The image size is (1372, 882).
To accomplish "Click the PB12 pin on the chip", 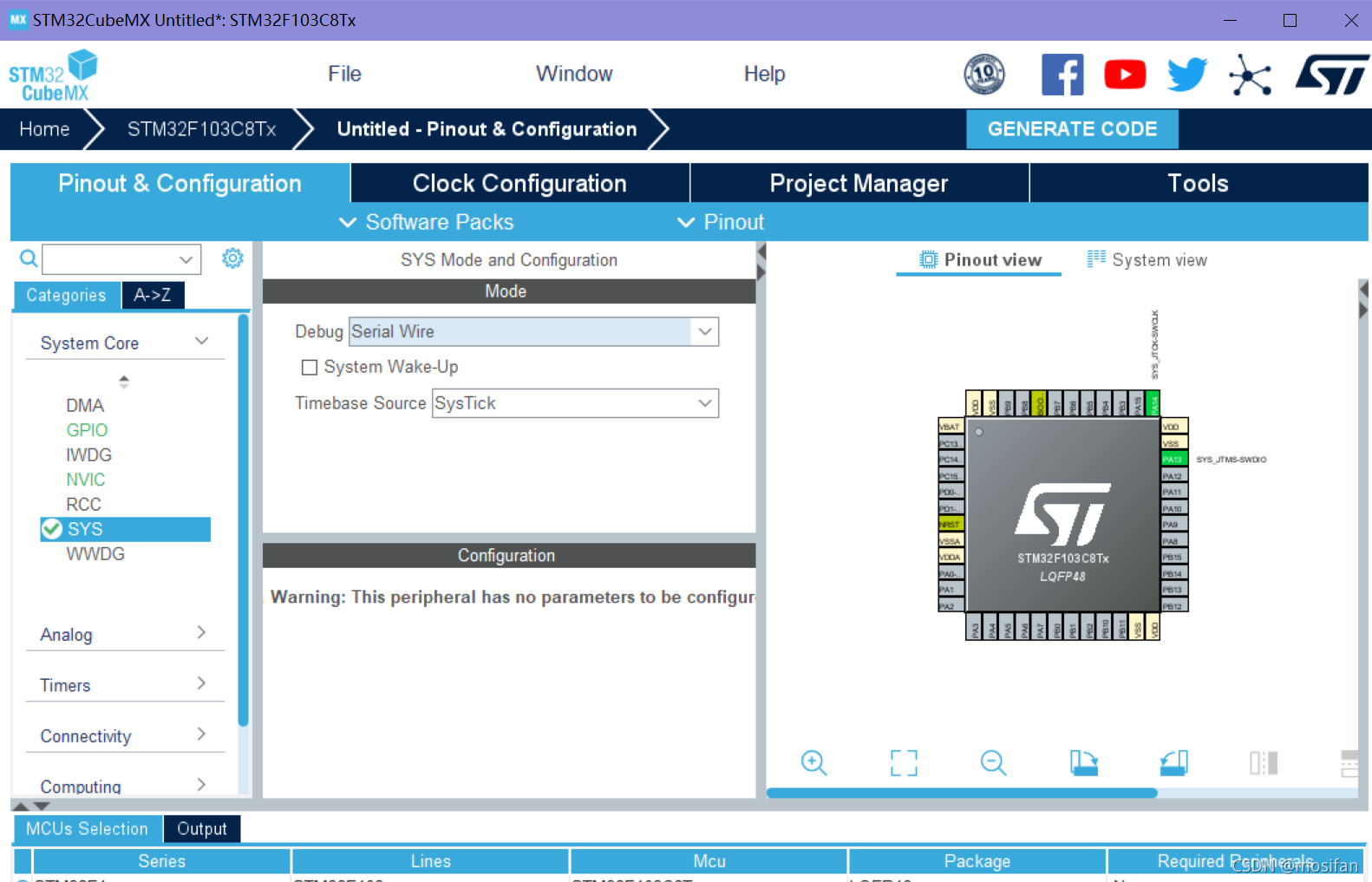I will tap(1173, 605).
